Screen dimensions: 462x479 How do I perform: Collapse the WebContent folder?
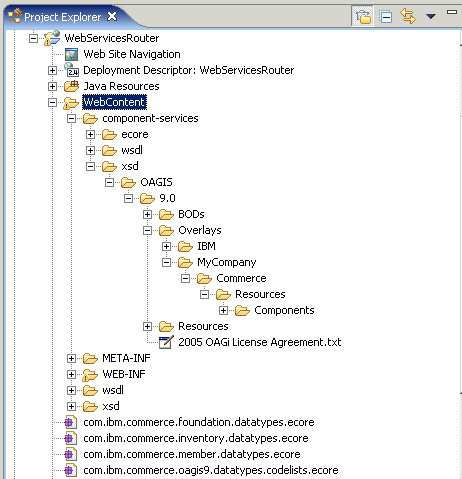coord(52,102)
